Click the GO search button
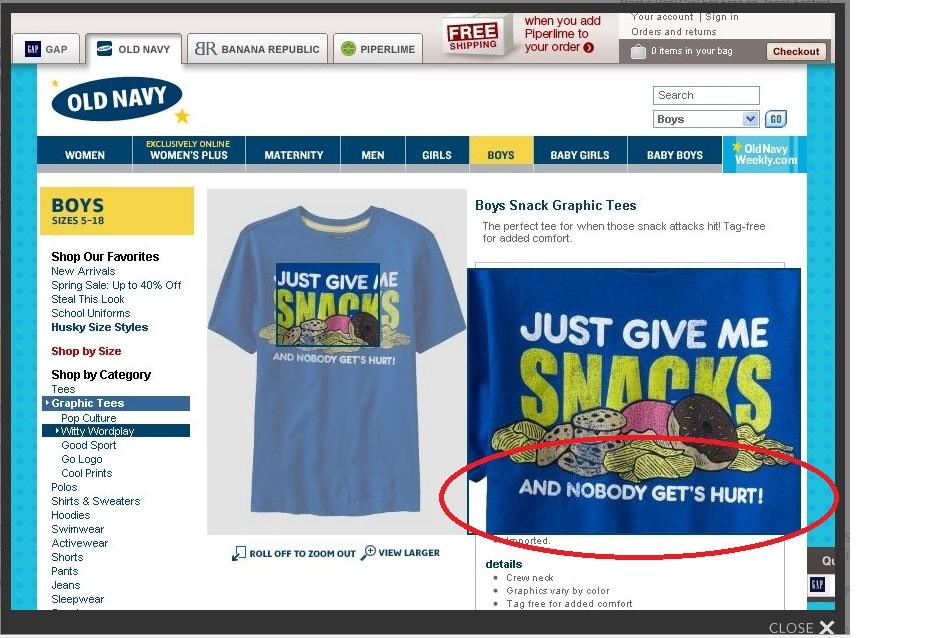Screen dimensions: 952x638 [x=776, y=119]
